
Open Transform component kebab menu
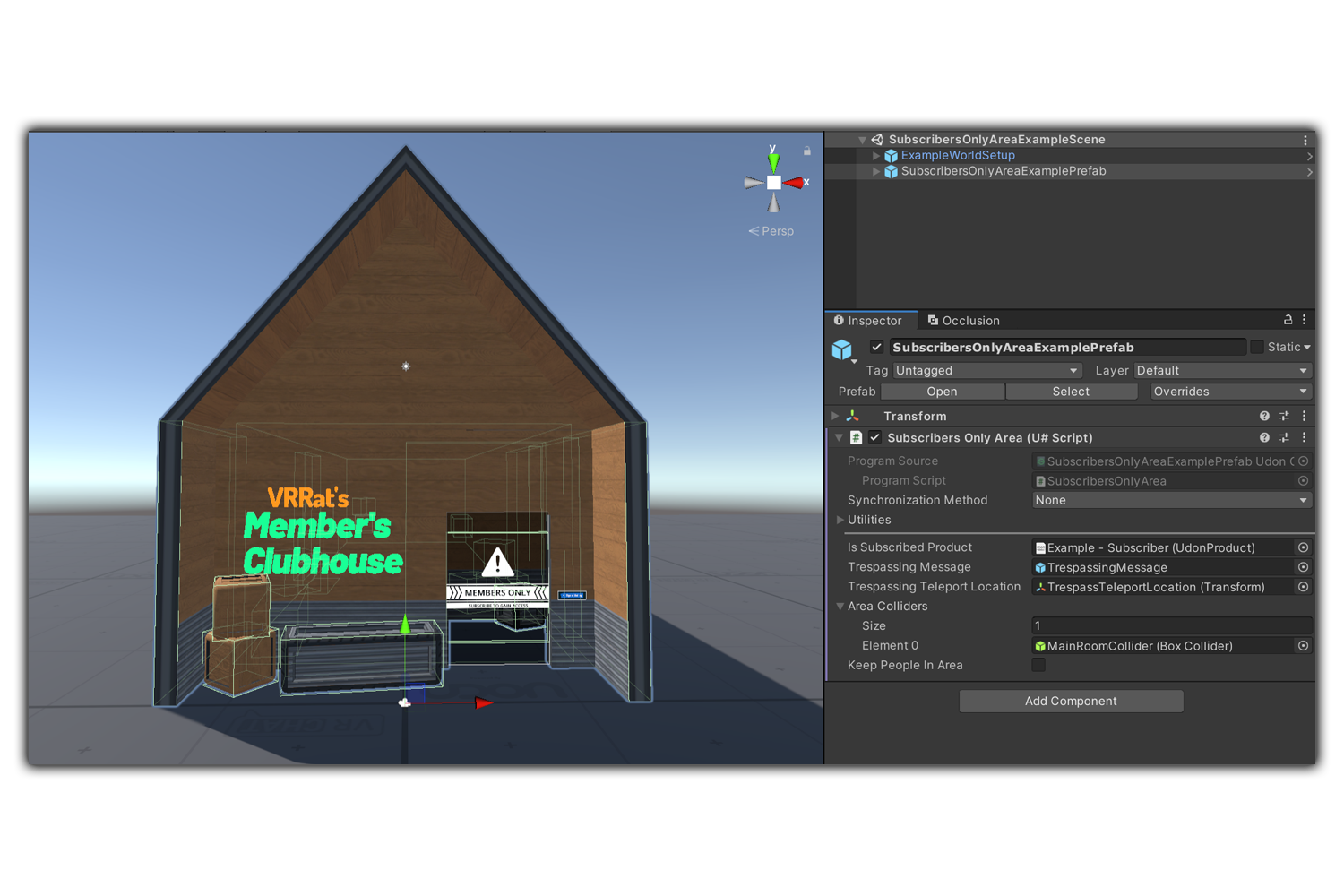click(x=1305, y=416)
